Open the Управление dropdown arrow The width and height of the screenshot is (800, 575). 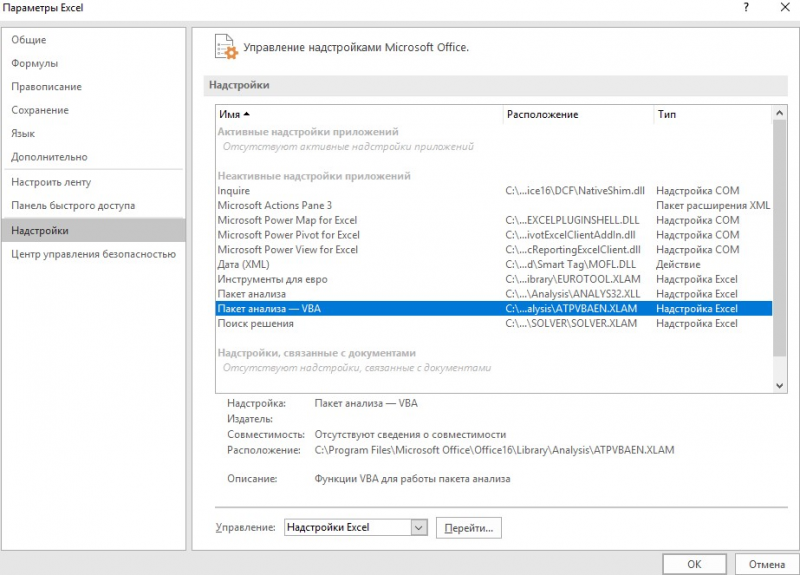(419, 528)
